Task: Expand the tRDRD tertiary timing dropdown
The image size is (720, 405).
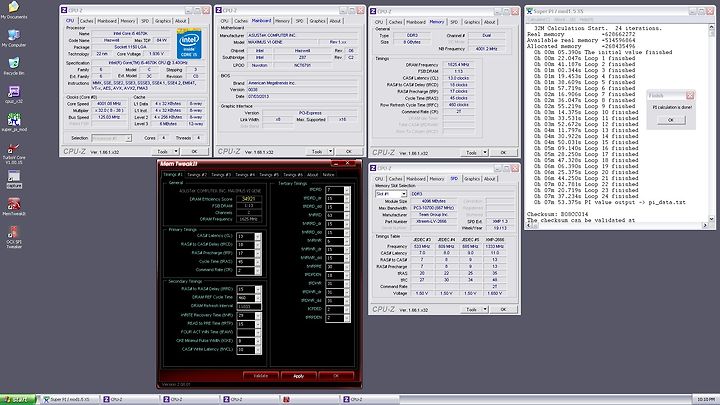Action: 347,190
